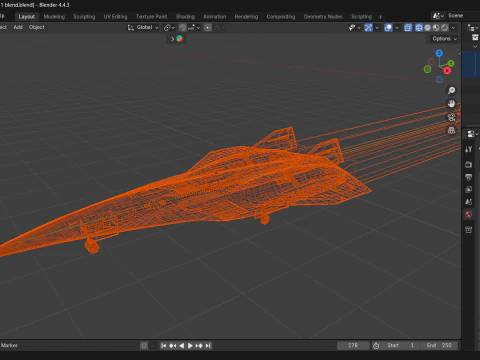Click the blue Z axis on navigation gizmo

pos(439,53)
